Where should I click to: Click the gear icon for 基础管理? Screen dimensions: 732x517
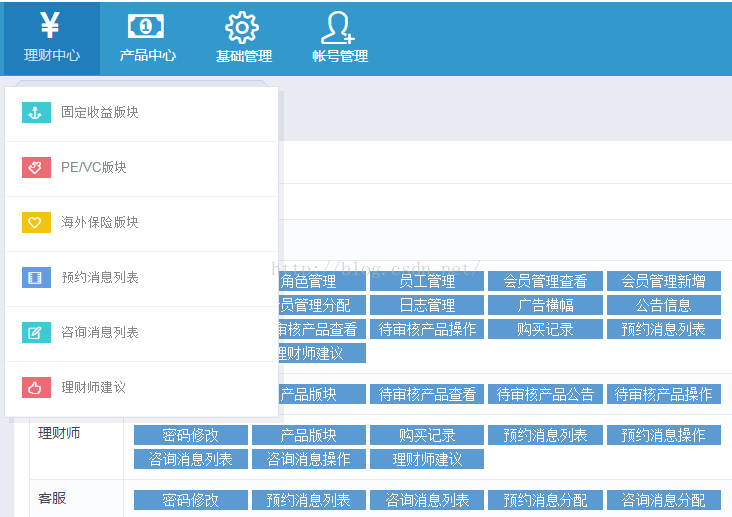(242, 28)
